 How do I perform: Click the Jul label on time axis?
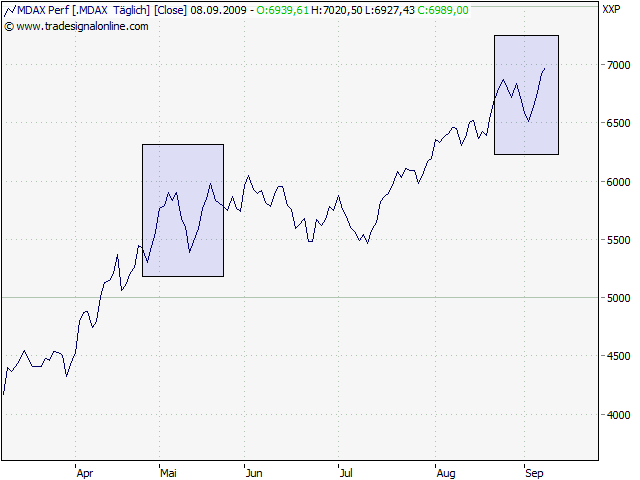pos(346,473)
